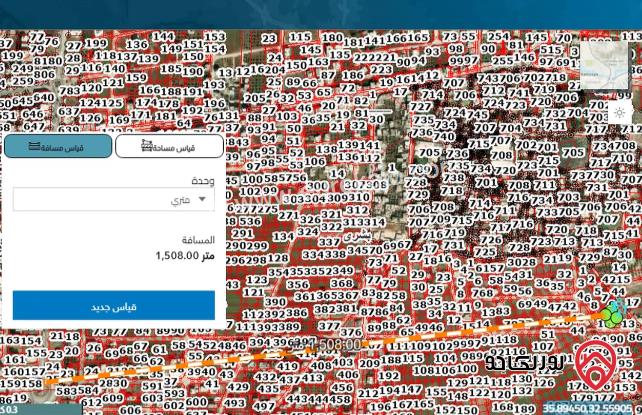This screenshot has height=415, width=642.
Task: Select the 1,508.00 متر distance value
Action: pos(185,256)
